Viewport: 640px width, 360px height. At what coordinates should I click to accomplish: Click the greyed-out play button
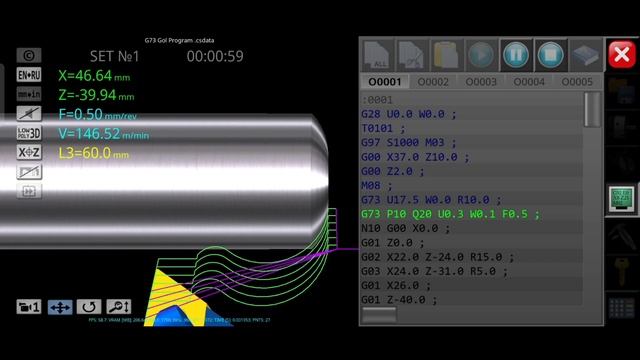point(481,55)
